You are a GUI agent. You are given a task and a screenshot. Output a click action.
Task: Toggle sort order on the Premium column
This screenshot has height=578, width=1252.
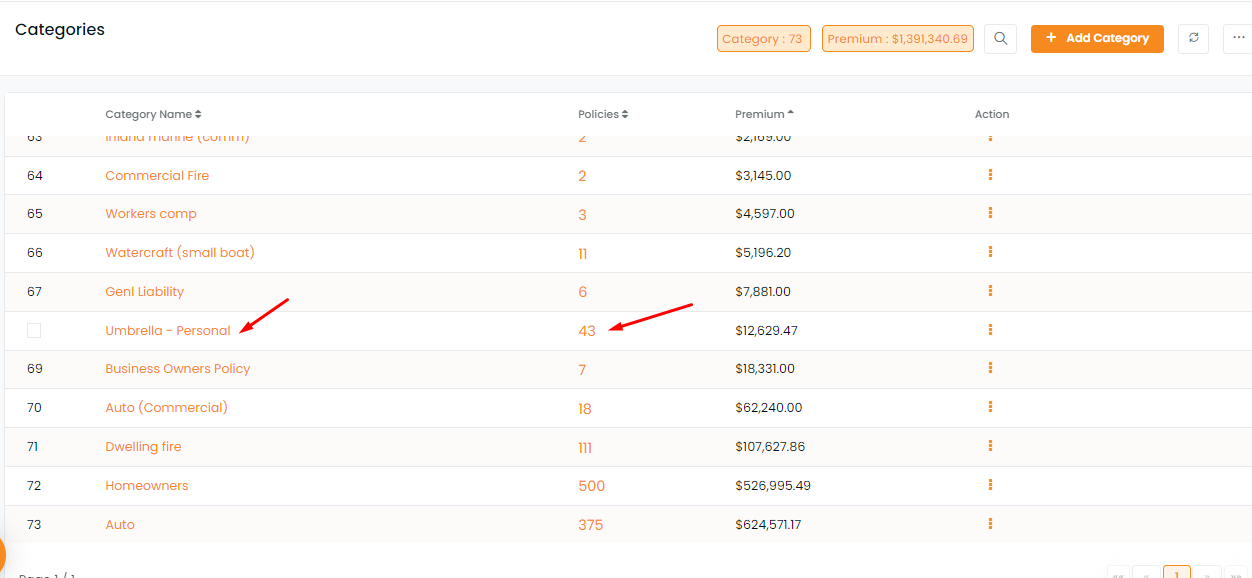(764, 114)
